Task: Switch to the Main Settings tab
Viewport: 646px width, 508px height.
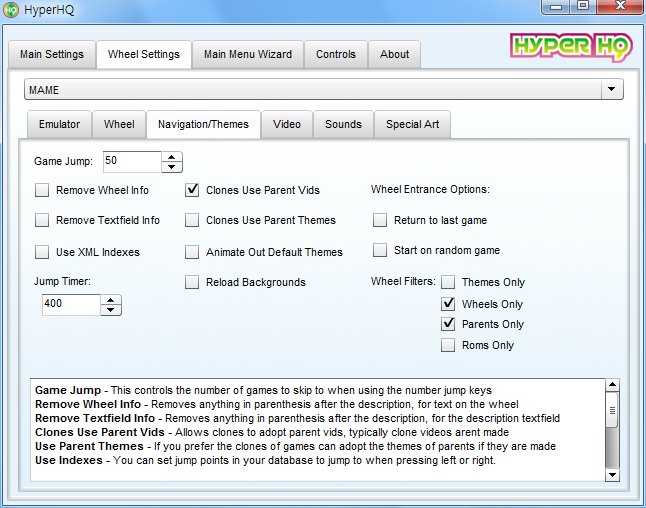Action: point(52,54)
